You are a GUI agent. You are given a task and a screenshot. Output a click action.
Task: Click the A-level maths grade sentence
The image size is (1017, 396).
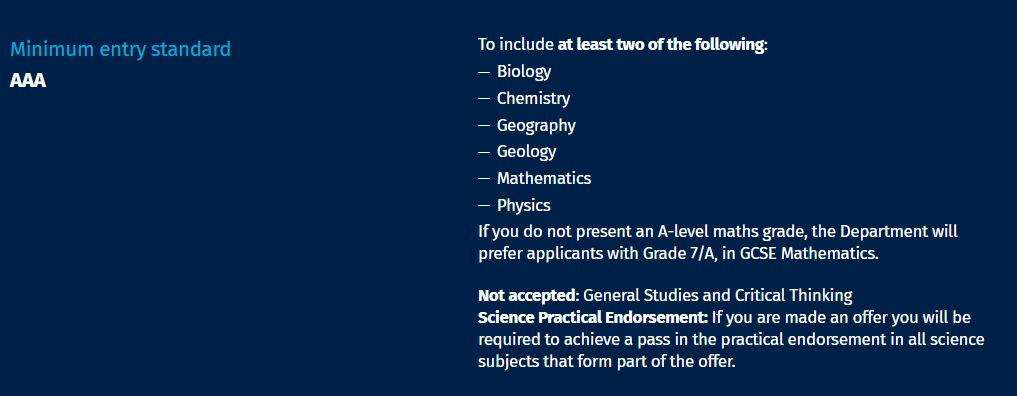[718, 242]
